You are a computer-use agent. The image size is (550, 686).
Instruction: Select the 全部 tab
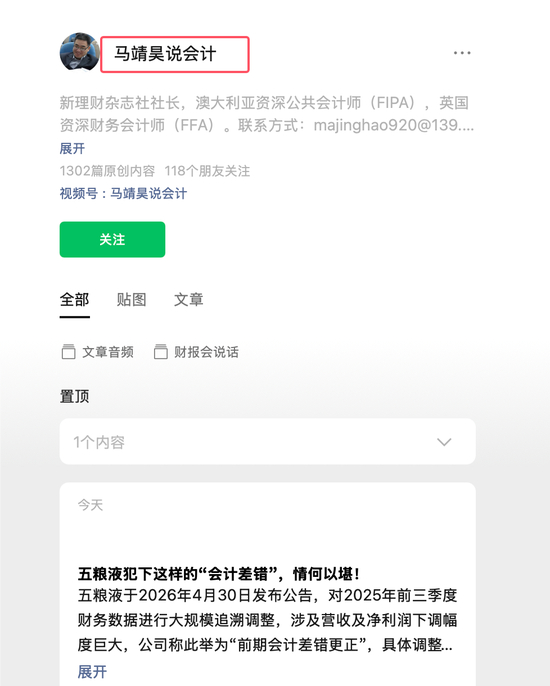(74, 300)
